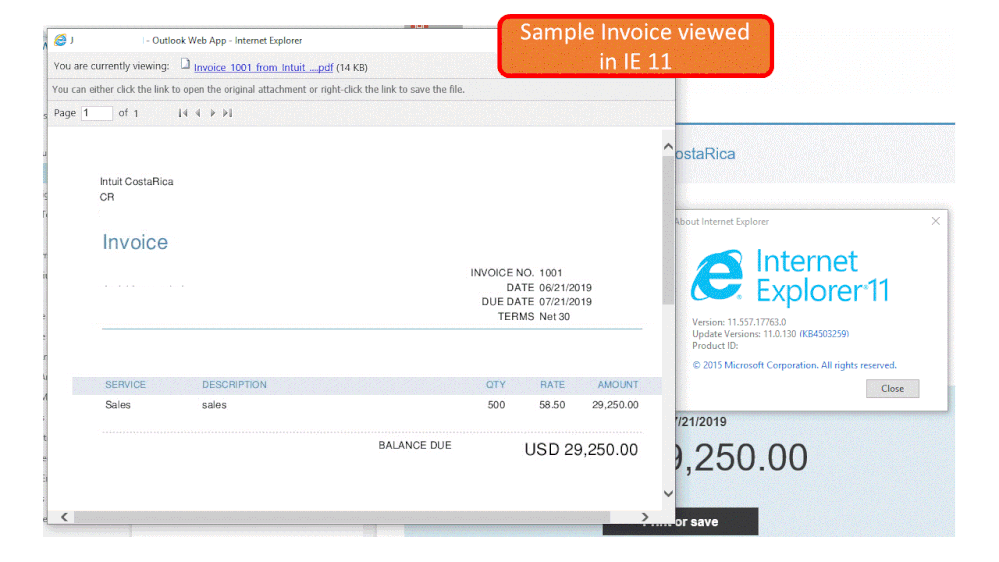
Task: Go to the next page arrow
Action: pyautogui.click(x=213, y=113)
